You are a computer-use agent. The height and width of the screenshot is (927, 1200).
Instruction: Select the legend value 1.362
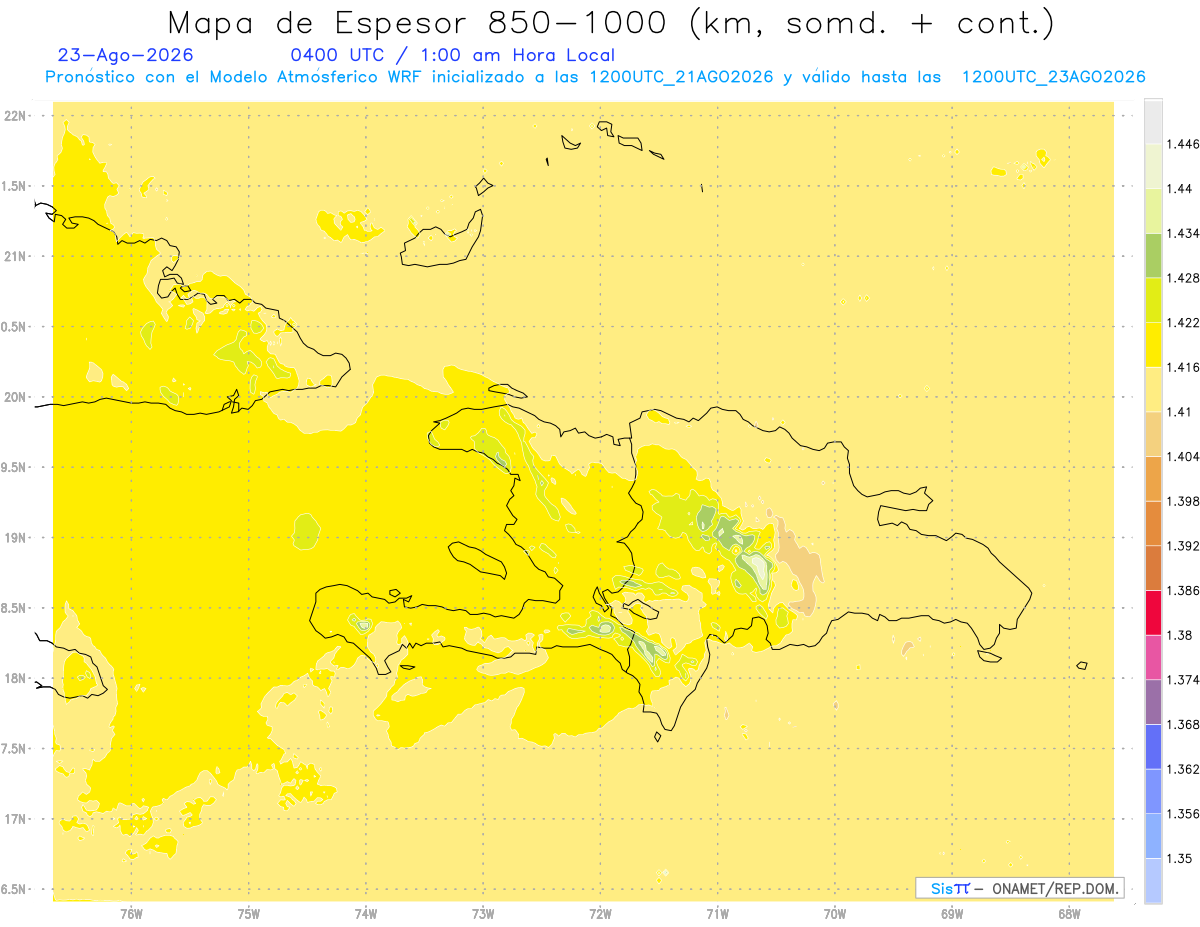click(x=1183, y=769)
